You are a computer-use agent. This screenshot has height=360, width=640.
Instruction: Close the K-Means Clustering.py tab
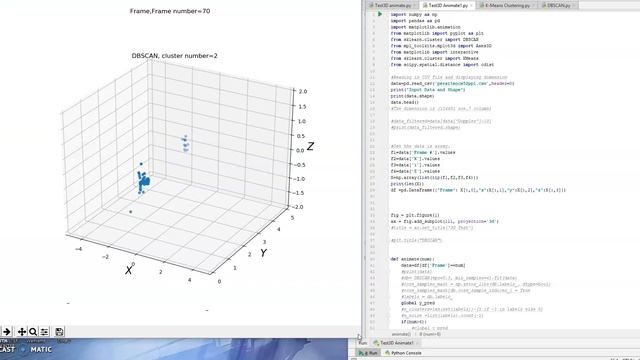534,5
